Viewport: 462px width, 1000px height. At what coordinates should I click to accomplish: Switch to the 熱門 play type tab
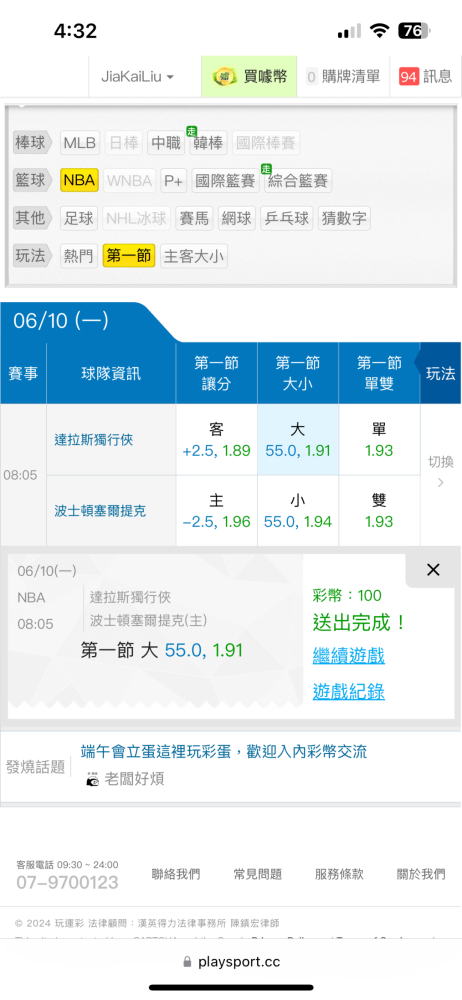(79, 256)
